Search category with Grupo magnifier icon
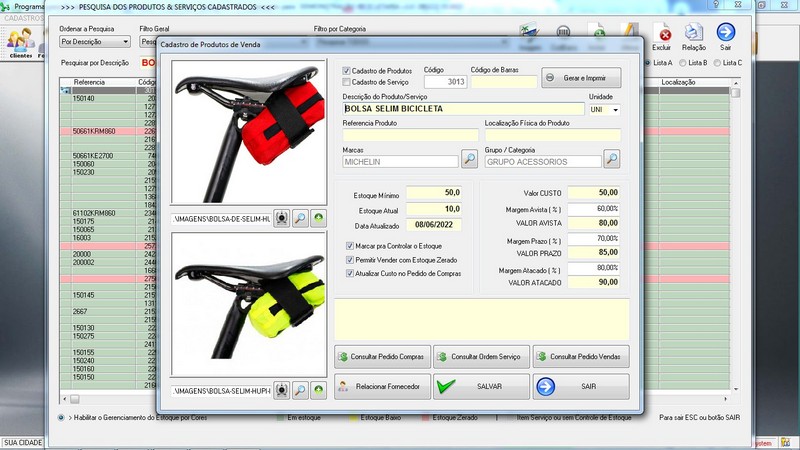The width and height of the screenshot is (800, 450). point(612,159)
